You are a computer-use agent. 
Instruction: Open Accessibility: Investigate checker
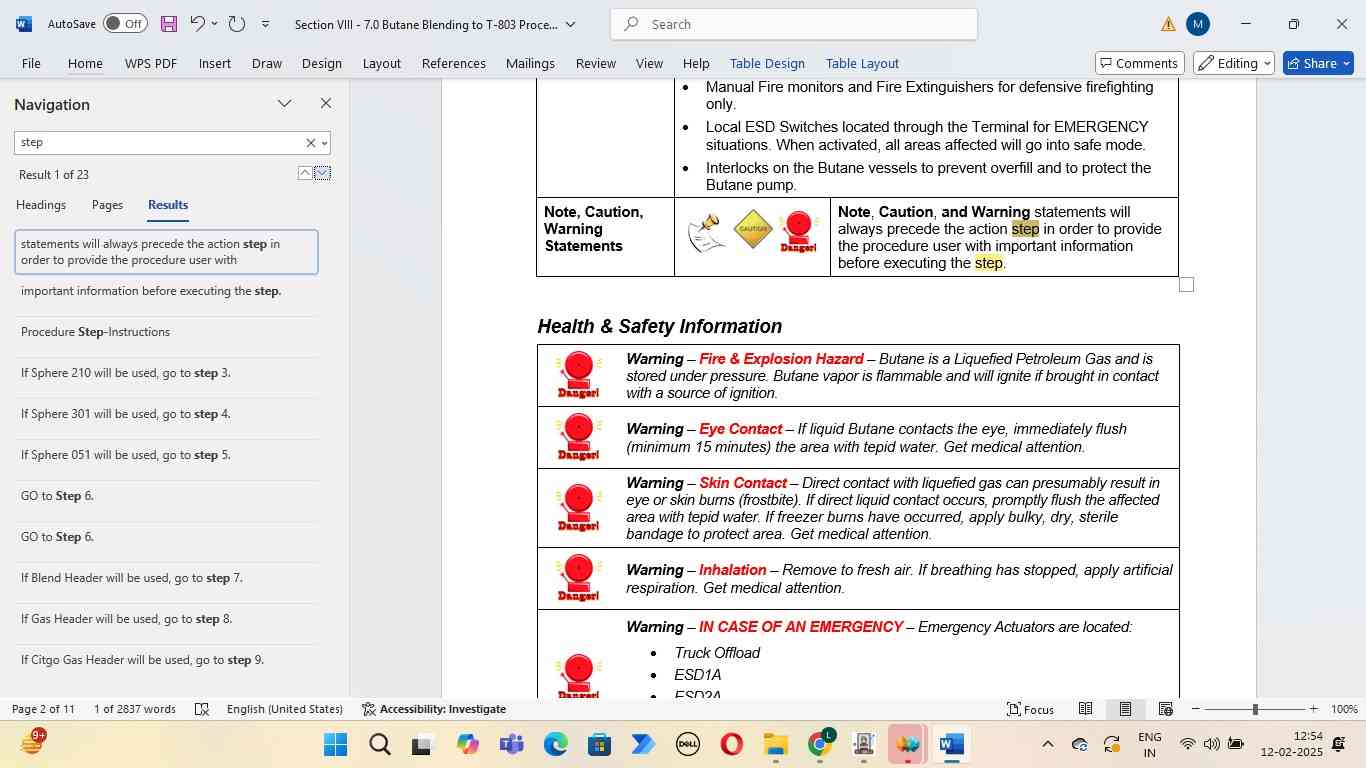tap(433, 709)
